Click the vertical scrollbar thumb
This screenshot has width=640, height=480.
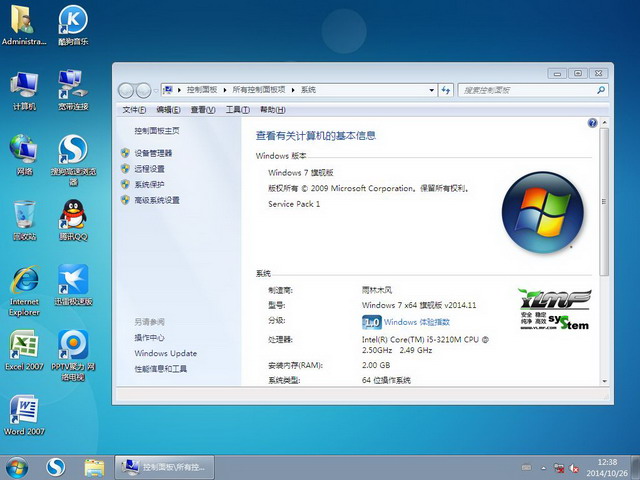click(604, 202)
